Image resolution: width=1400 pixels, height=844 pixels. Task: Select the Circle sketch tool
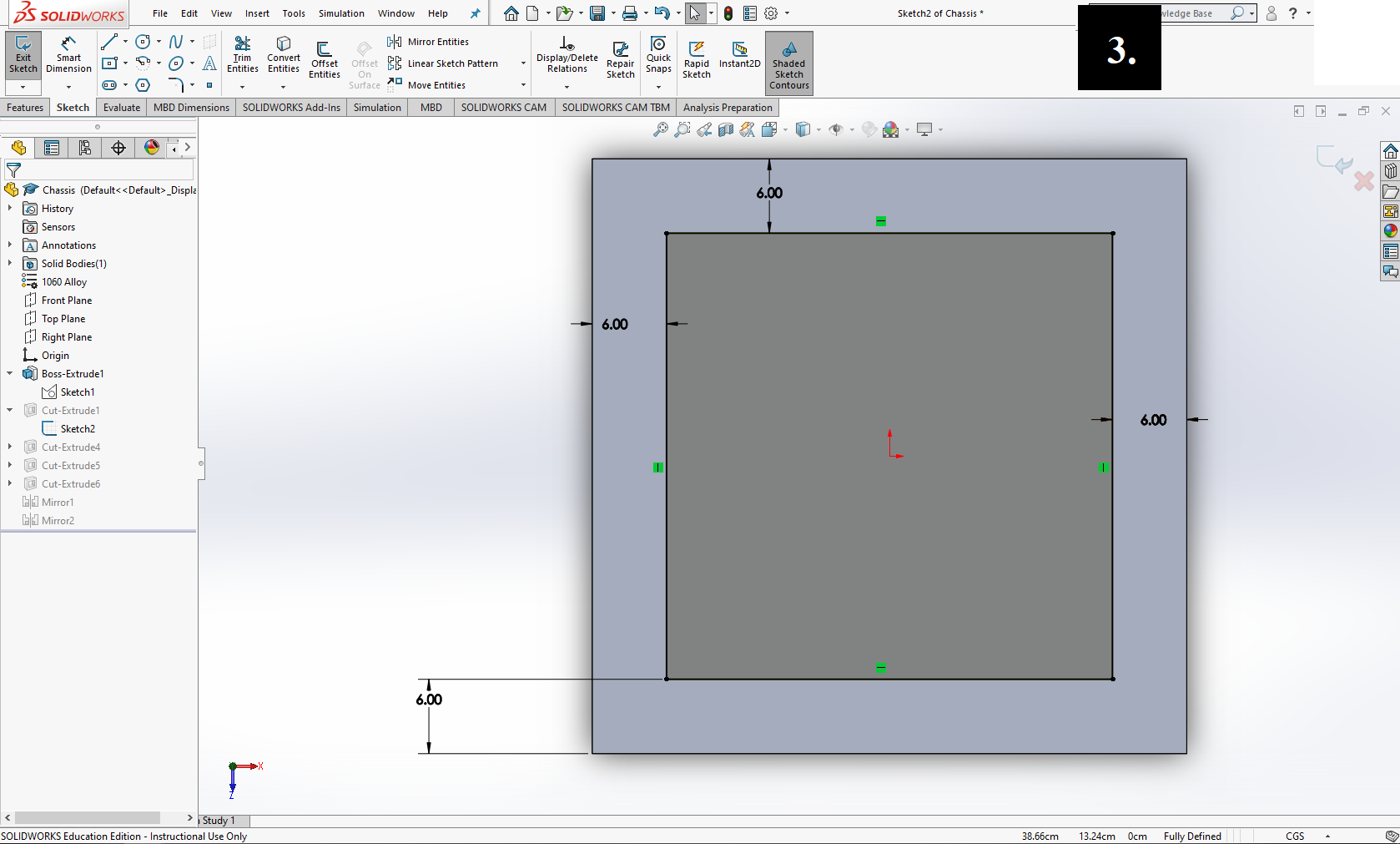click(143, 41)
